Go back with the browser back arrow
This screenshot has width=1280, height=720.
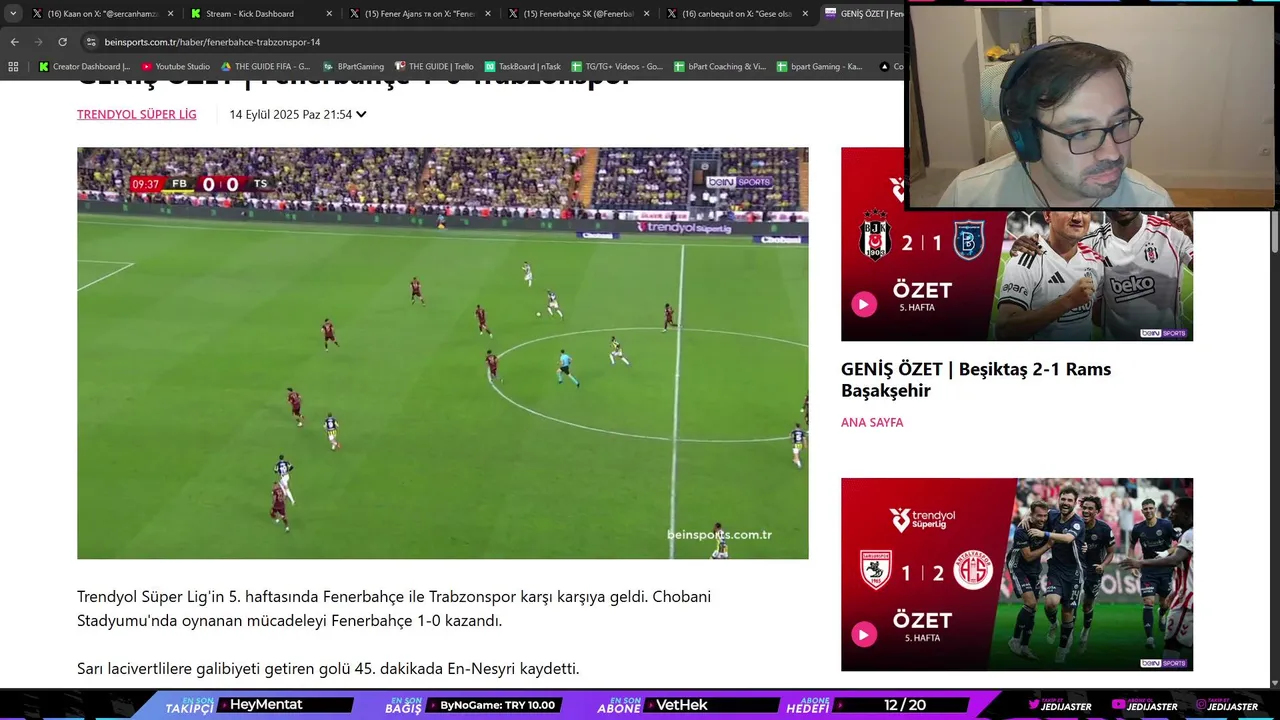(x=14, y=42)
